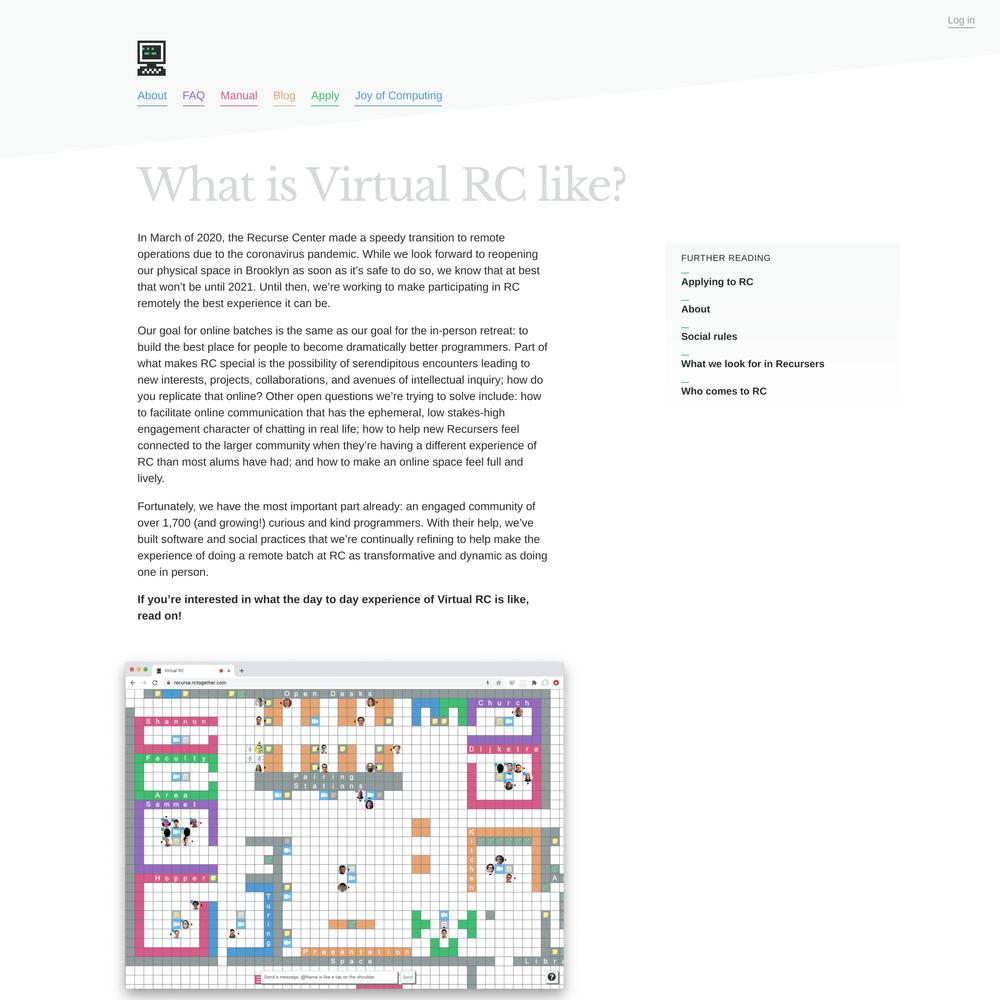1000x1000 pixels.
Task: Open What we look for in Recursers
Action: click(x=753, y=364)
